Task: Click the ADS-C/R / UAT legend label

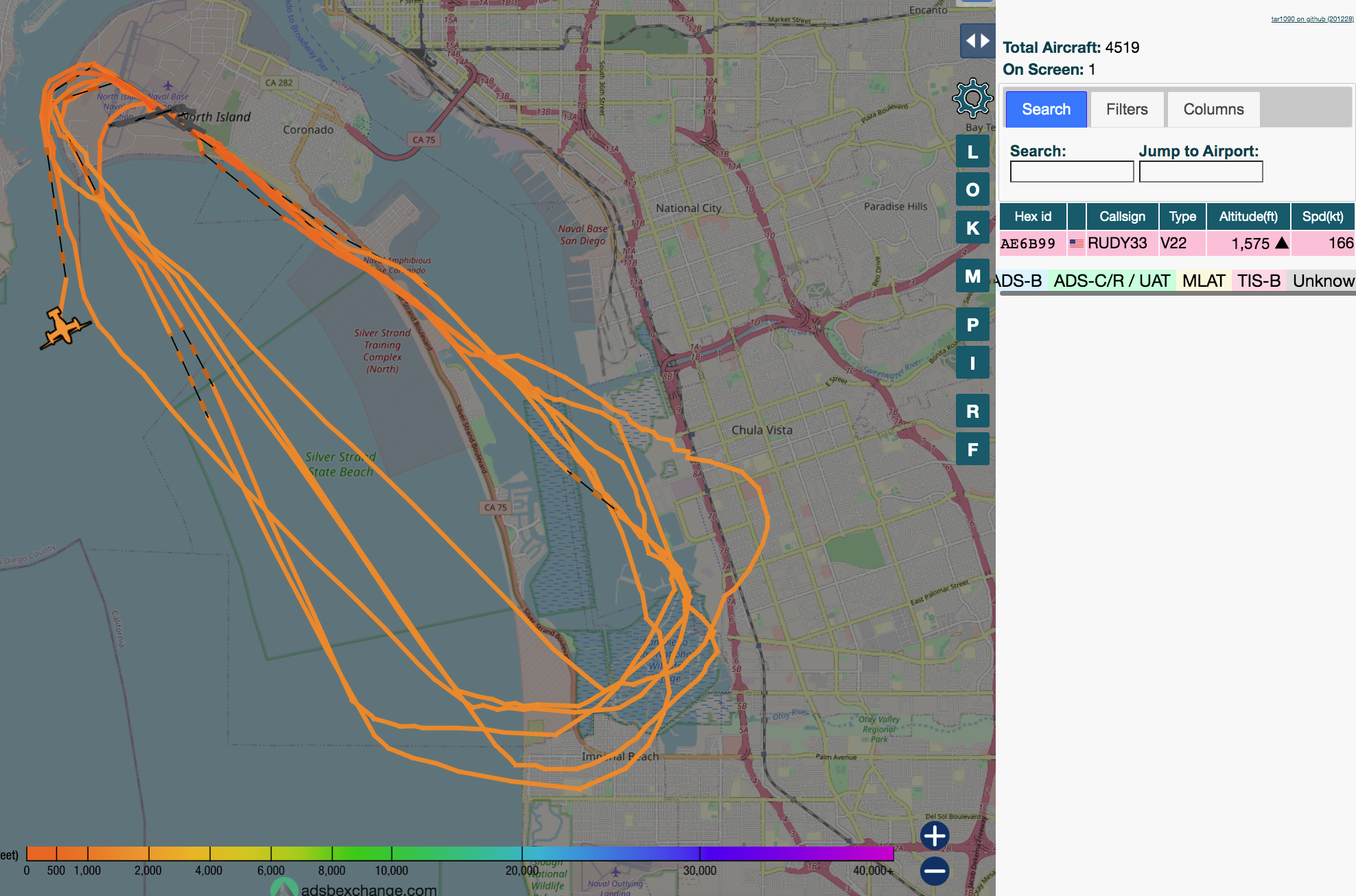Action: 1112,281
